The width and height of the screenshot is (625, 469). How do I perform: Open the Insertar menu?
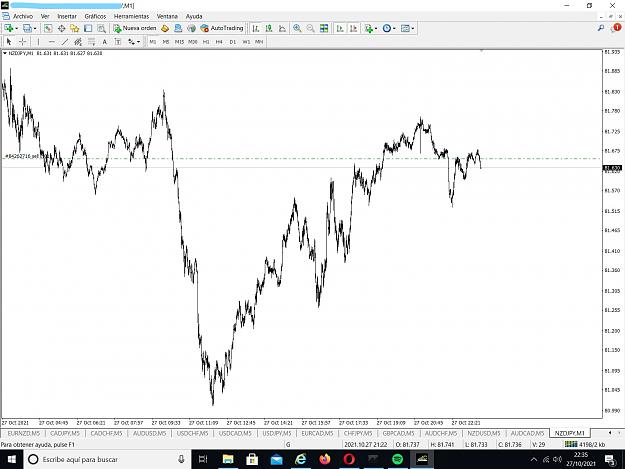[x=67, y=16]
